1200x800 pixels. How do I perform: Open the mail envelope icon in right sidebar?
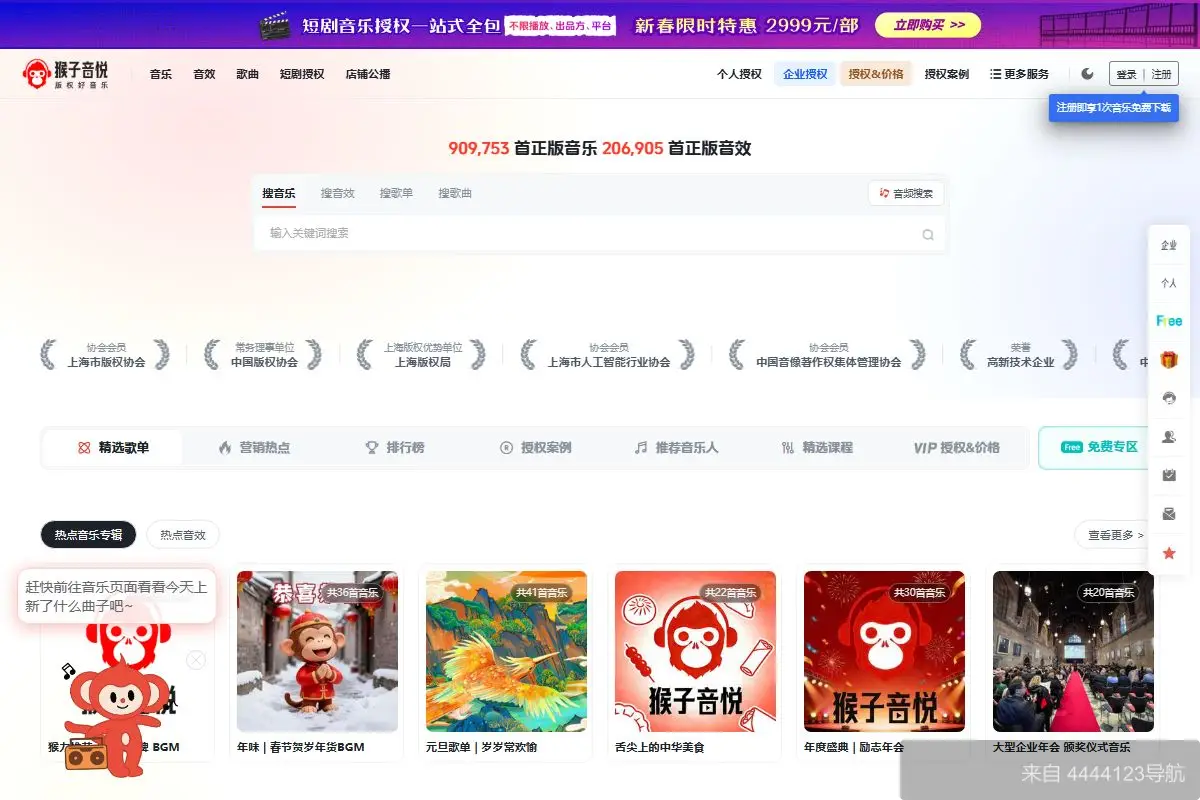(x=1168, y=513)
